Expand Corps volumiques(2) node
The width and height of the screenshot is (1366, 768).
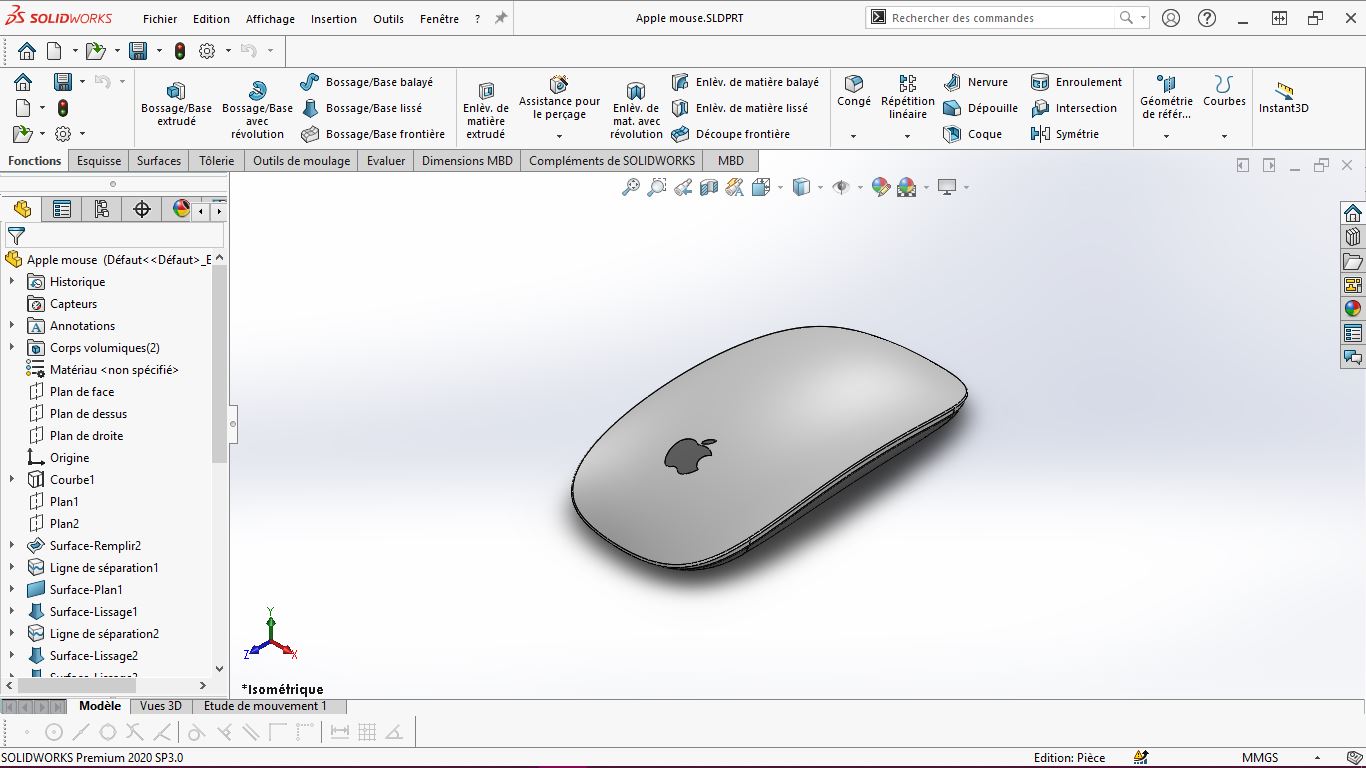point(12,348)
